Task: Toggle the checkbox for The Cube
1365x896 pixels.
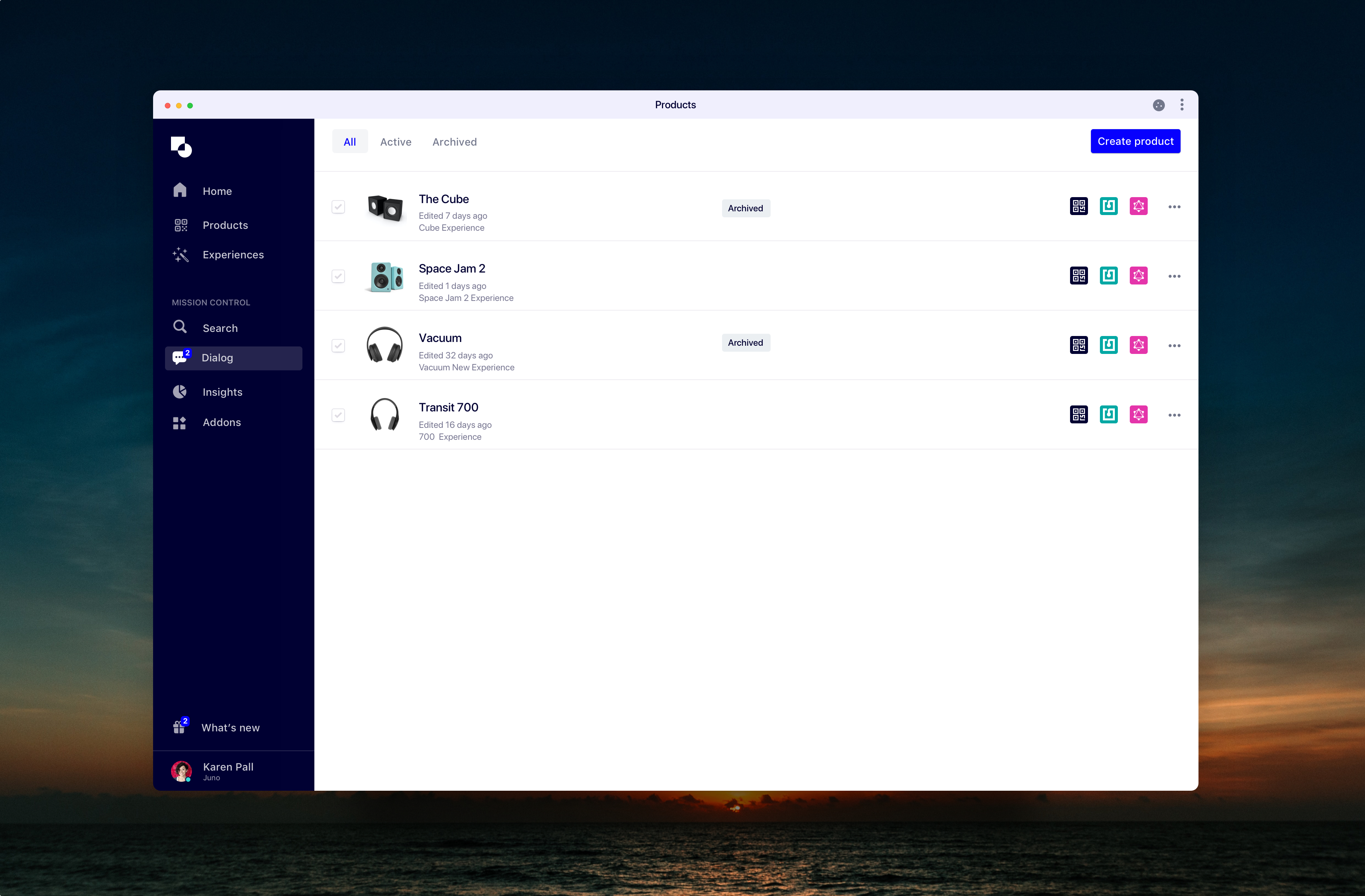Action: coord(338,206)
